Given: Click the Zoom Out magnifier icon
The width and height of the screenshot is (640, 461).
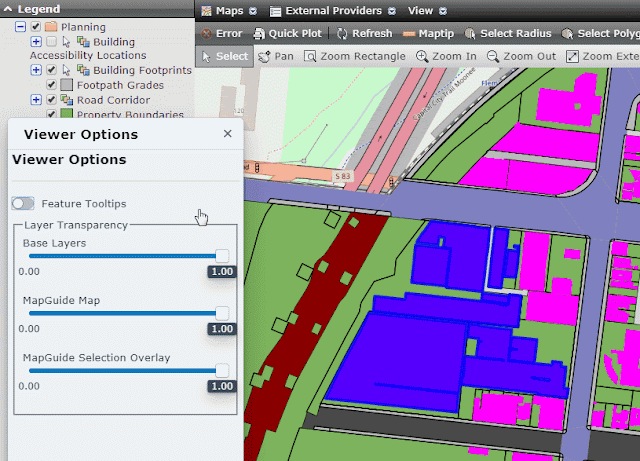Looking at the screenshot, I should coord(493,56).
